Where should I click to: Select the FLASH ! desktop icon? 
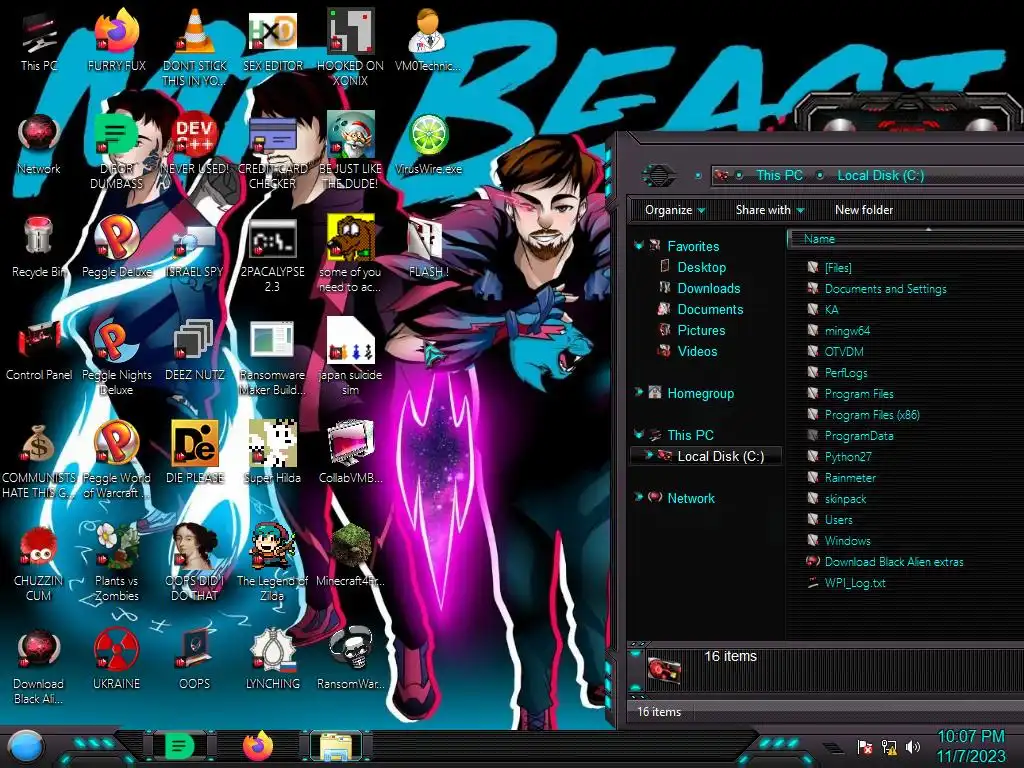[428, 247]
